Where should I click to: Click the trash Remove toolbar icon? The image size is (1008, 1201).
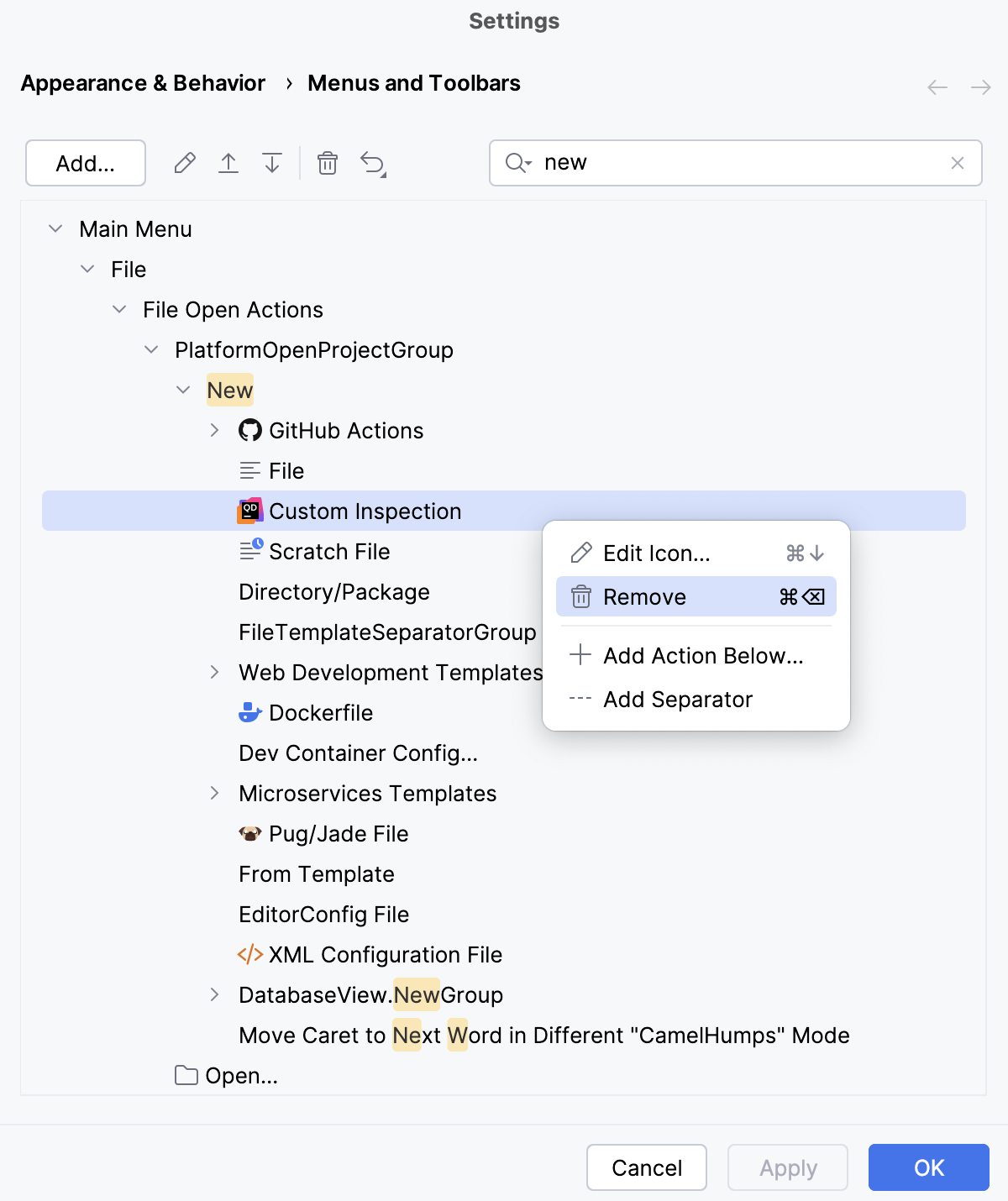[328, 163]
